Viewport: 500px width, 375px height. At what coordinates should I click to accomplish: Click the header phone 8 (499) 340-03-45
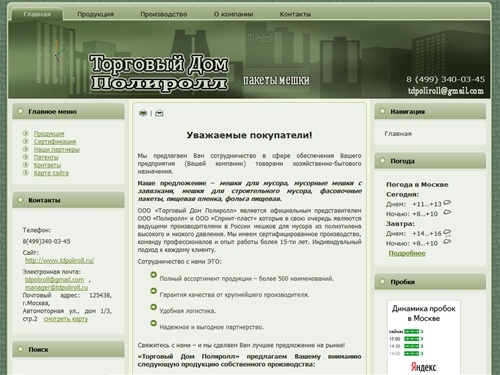[445, 79]
